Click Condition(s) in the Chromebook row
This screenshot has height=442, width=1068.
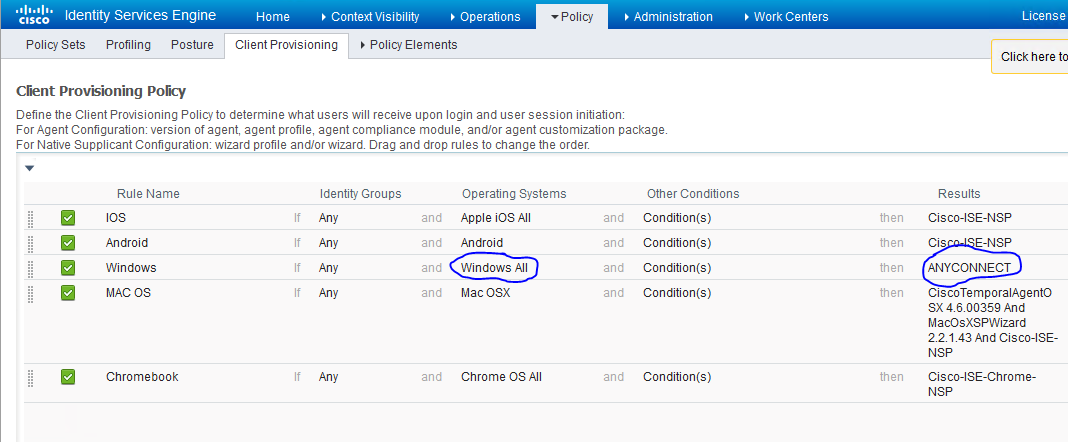[677, 377]
